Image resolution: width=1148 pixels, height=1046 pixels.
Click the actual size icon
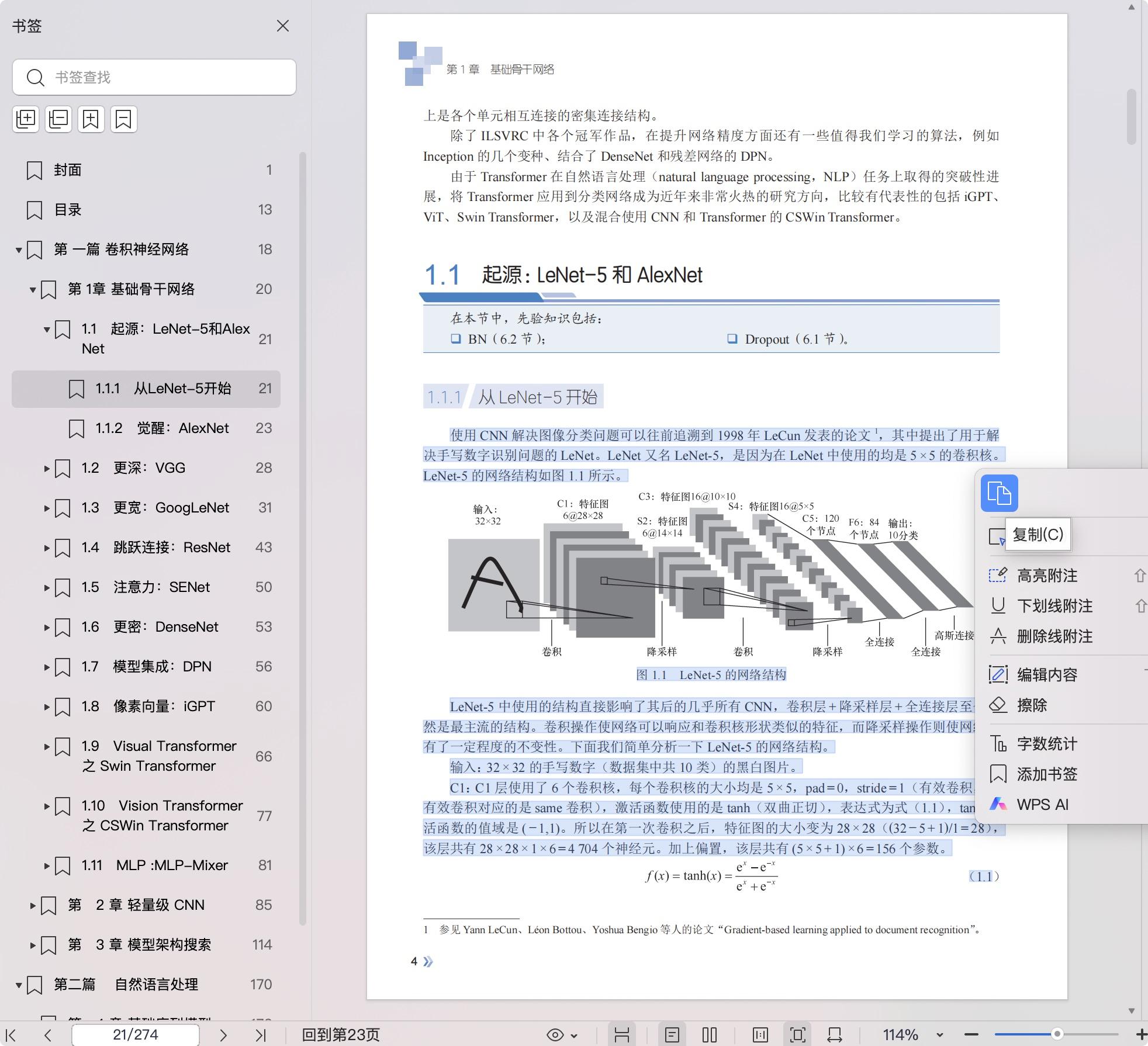click(760, 1035)
